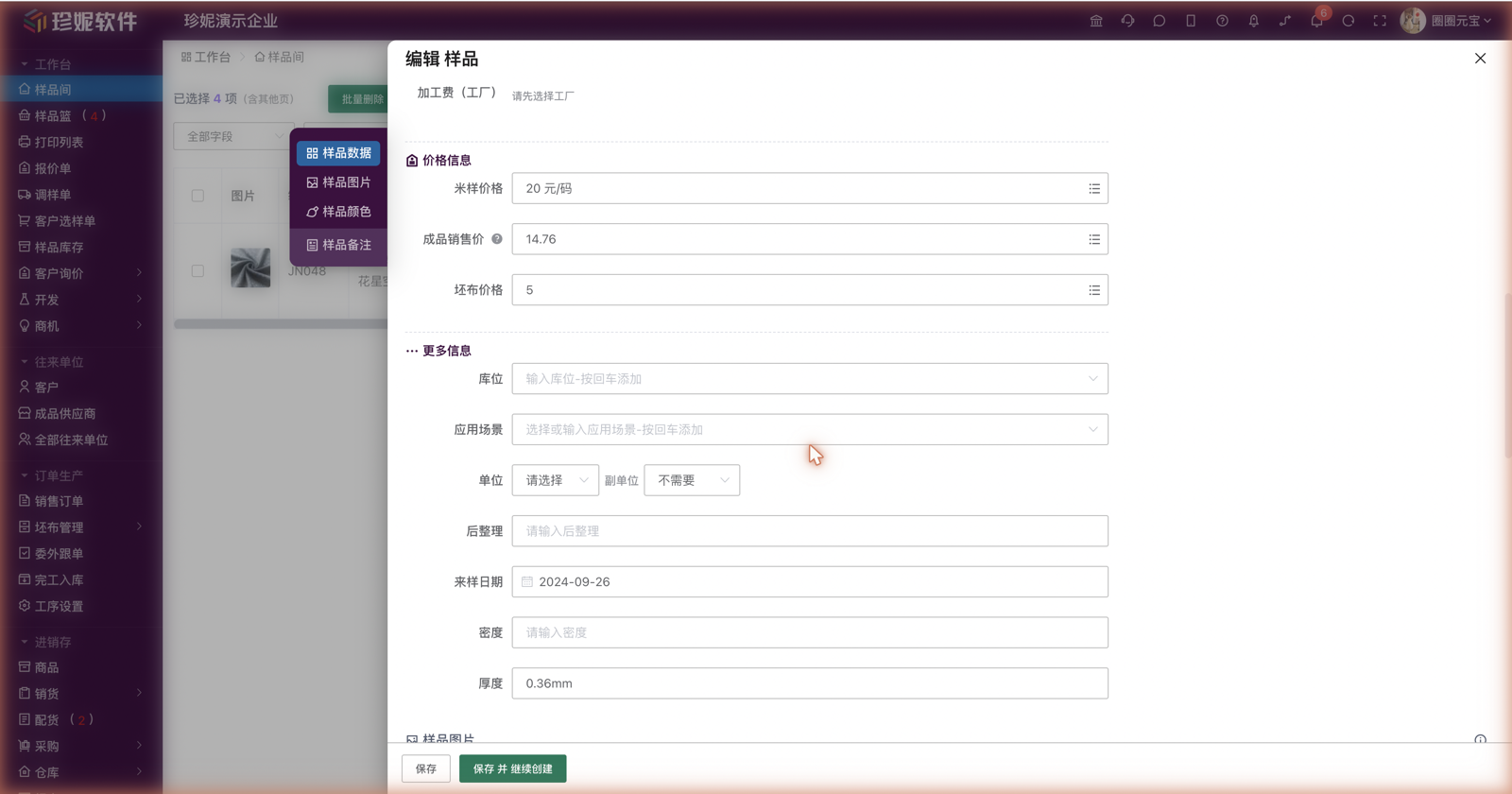Open customer service headset icon

pyautogui.click(x=1127, y=21)
